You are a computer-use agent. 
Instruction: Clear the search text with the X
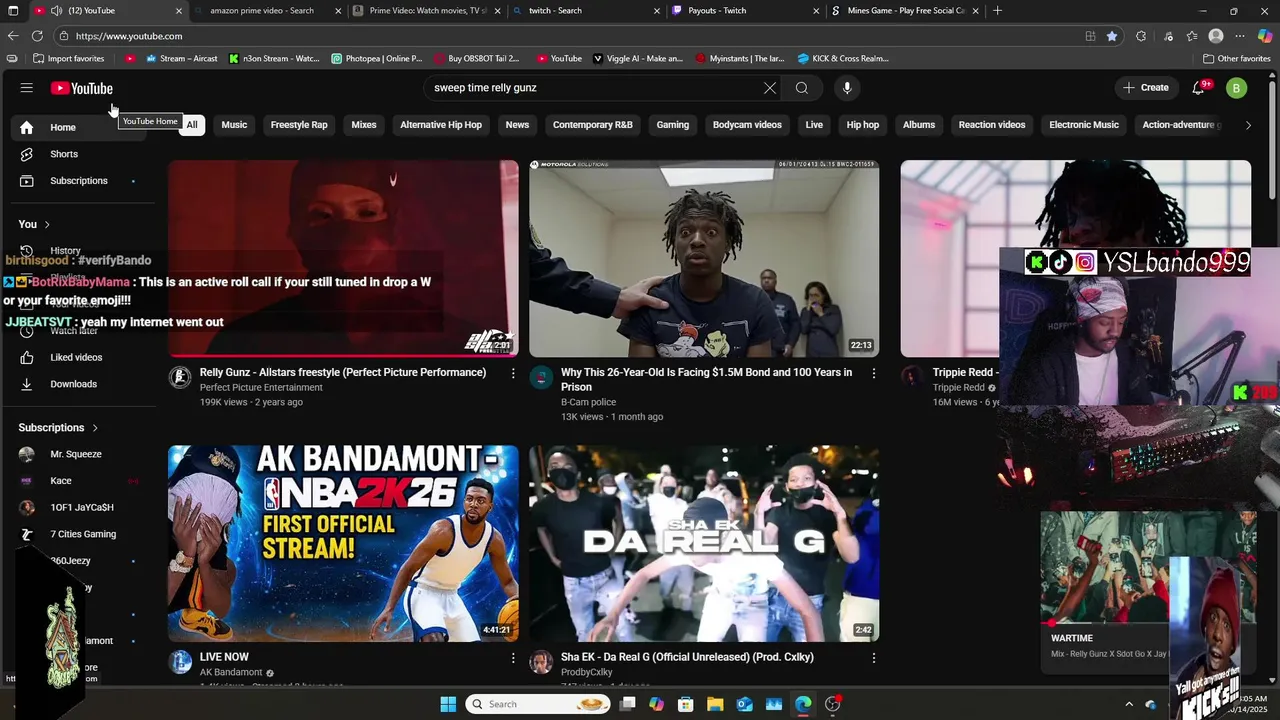(770, 88)
